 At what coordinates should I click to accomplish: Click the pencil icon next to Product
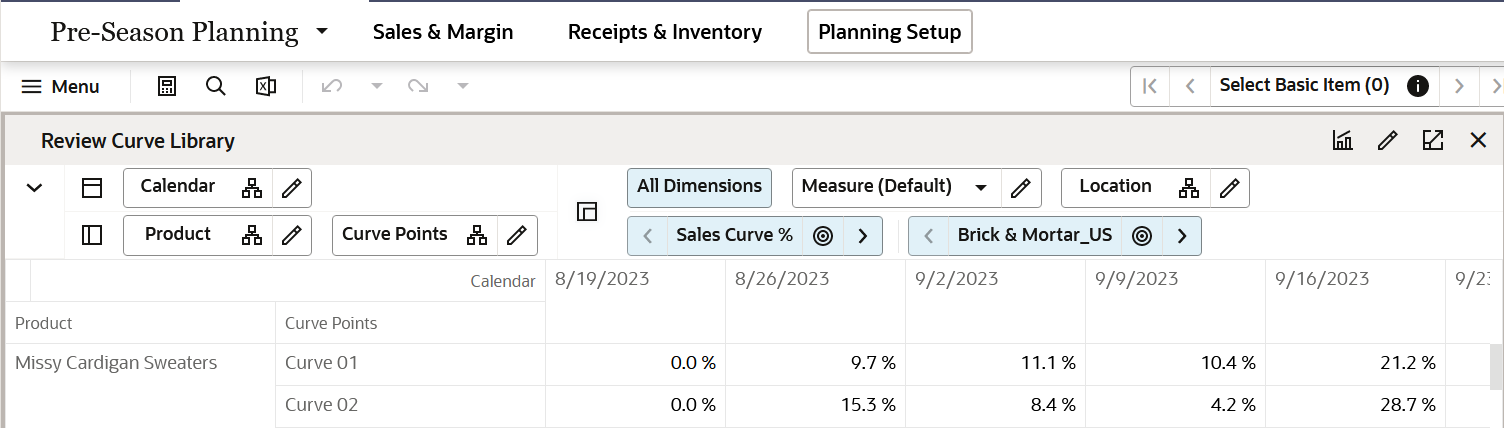point(291,235)
